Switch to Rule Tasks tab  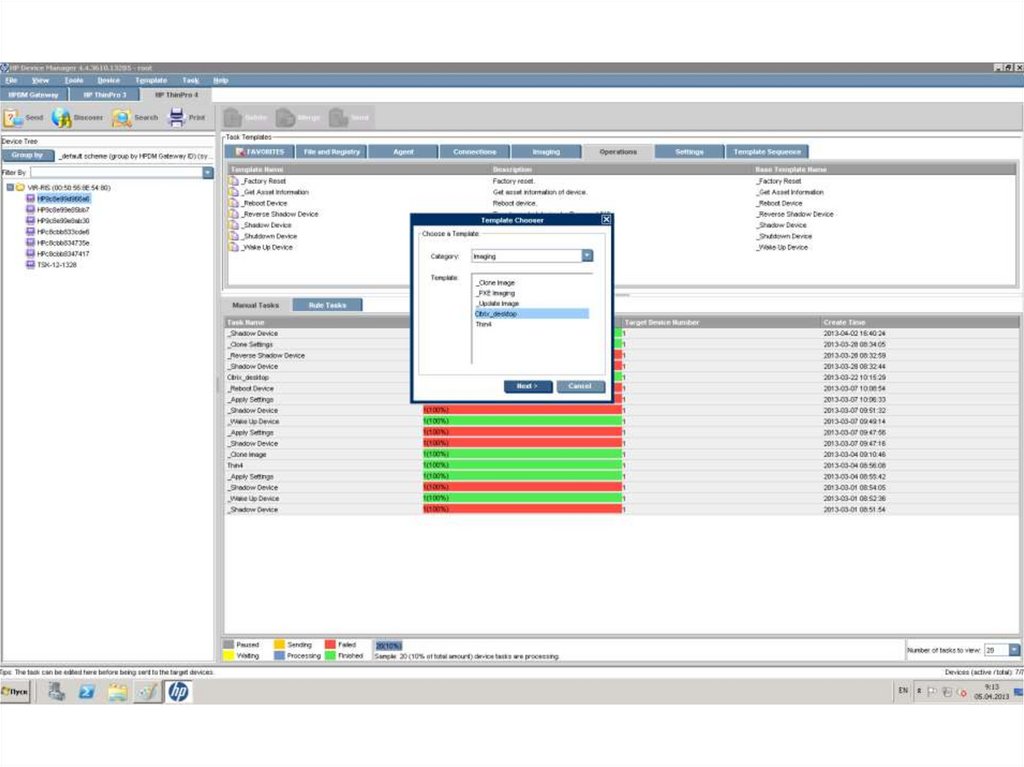click(x=327, y=305)
